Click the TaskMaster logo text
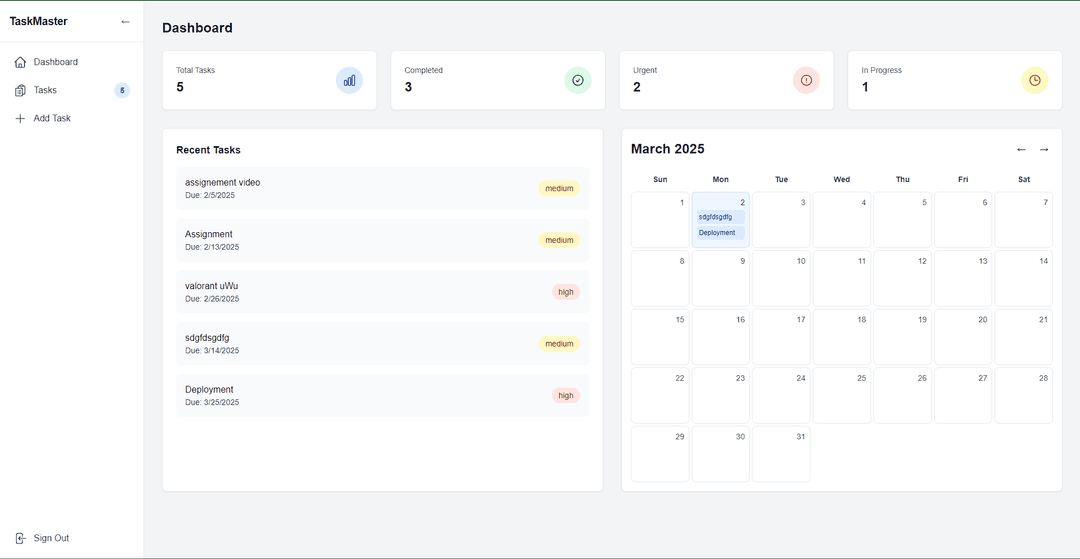This screenshot has height=559, width=1080. click(39, 21)
